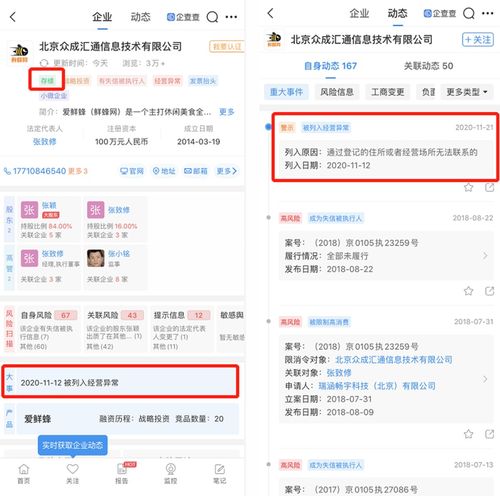Open 更多类型 dropdown

[467, 92]
